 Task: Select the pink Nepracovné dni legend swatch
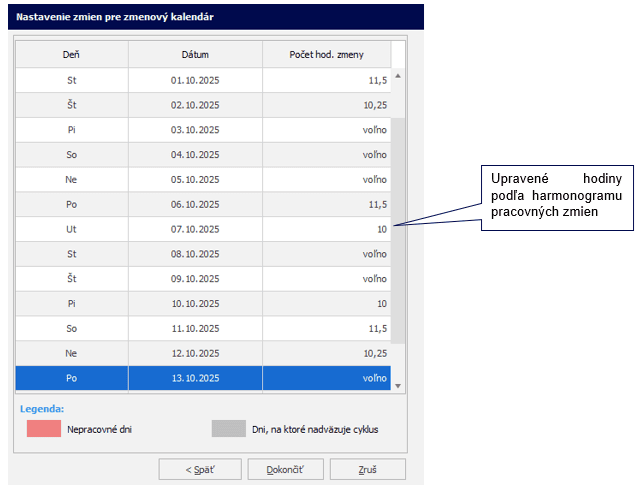tap(43, 429)
